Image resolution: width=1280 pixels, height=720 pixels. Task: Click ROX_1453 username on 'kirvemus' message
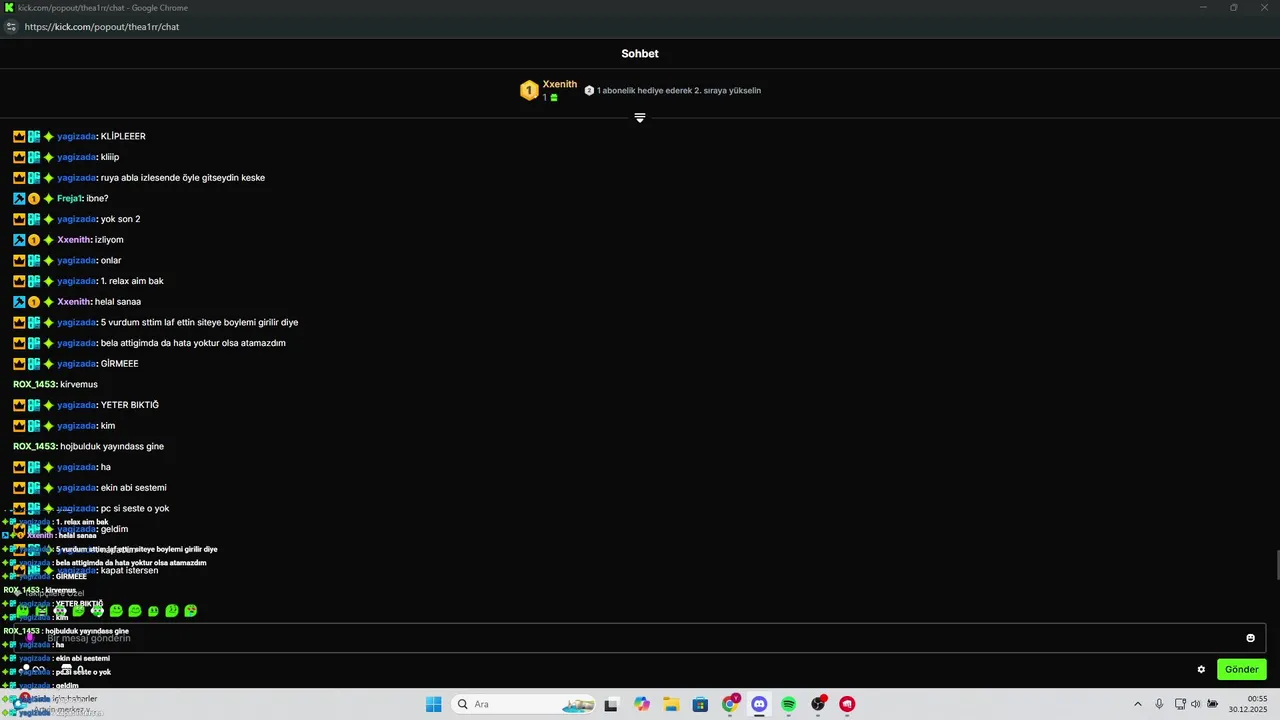click(34, 384)
